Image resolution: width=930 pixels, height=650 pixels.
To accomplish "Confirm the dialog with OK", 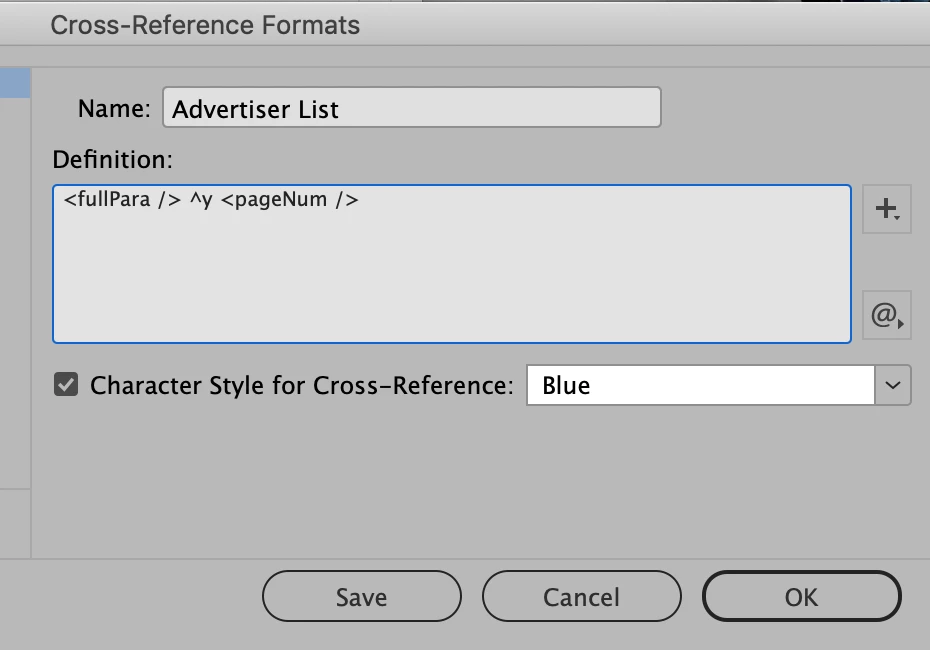I will tap(801, 597).
